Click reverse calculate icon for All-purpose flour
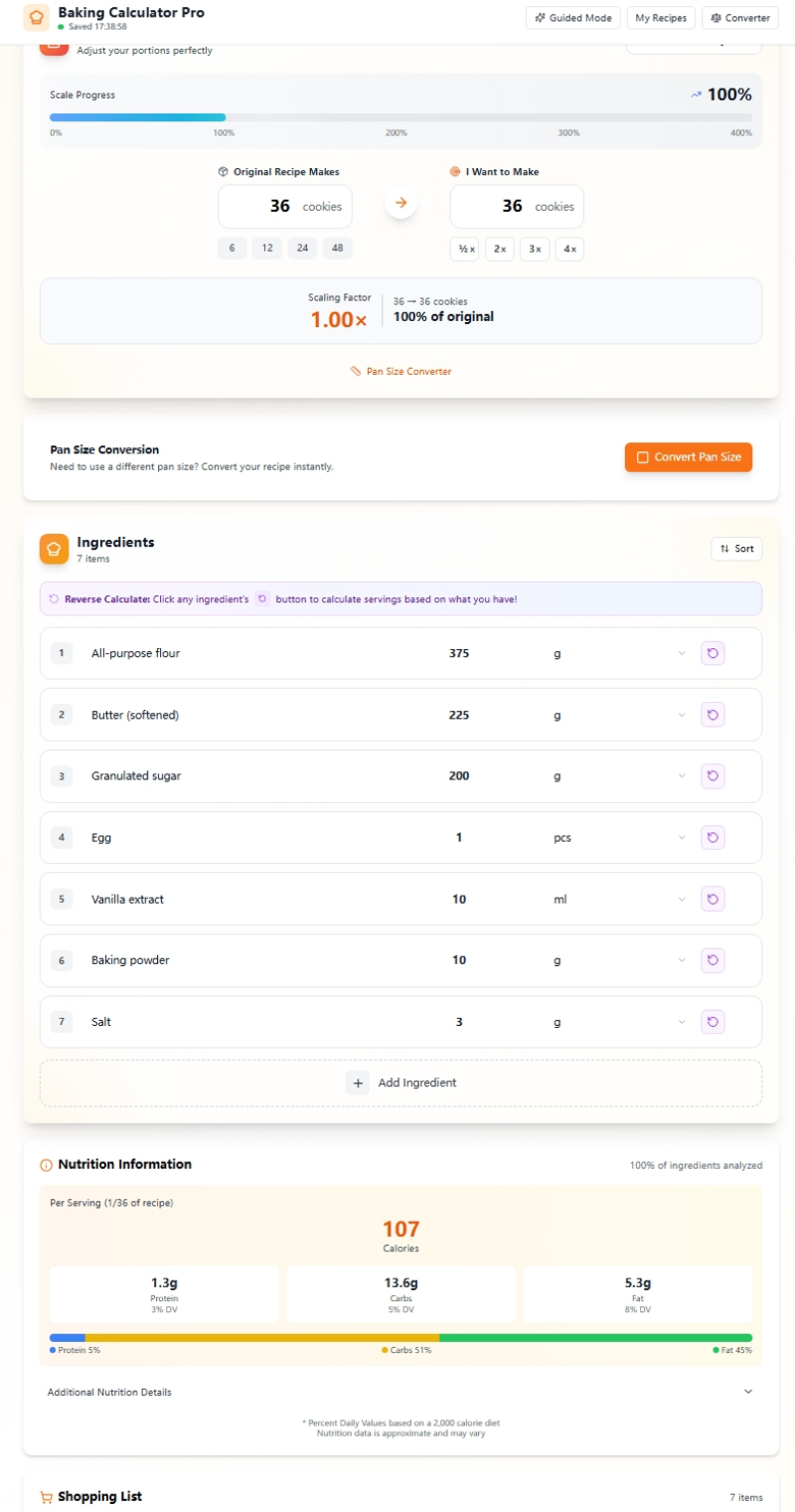Viewport: 795px width, 1512px height. (713, 653)
